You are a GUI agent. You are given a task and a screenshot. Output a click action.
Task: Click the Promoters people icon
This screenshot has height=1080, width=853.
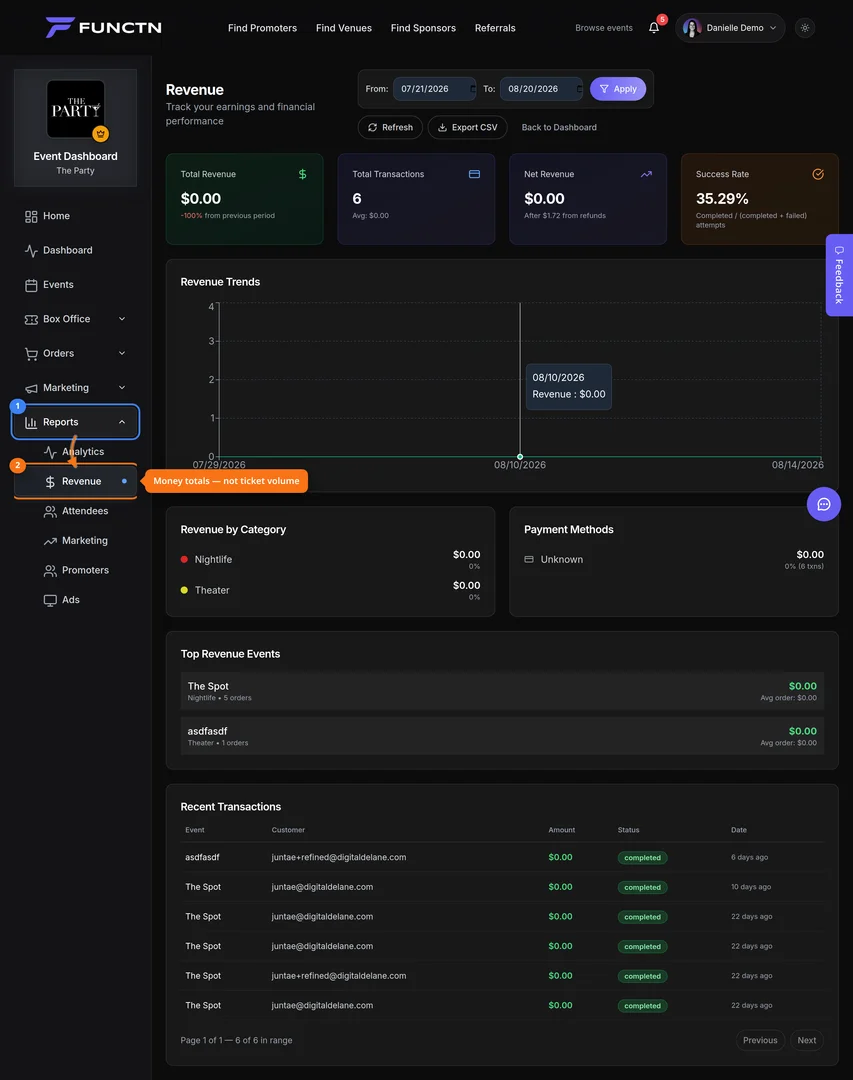point(50,570)
